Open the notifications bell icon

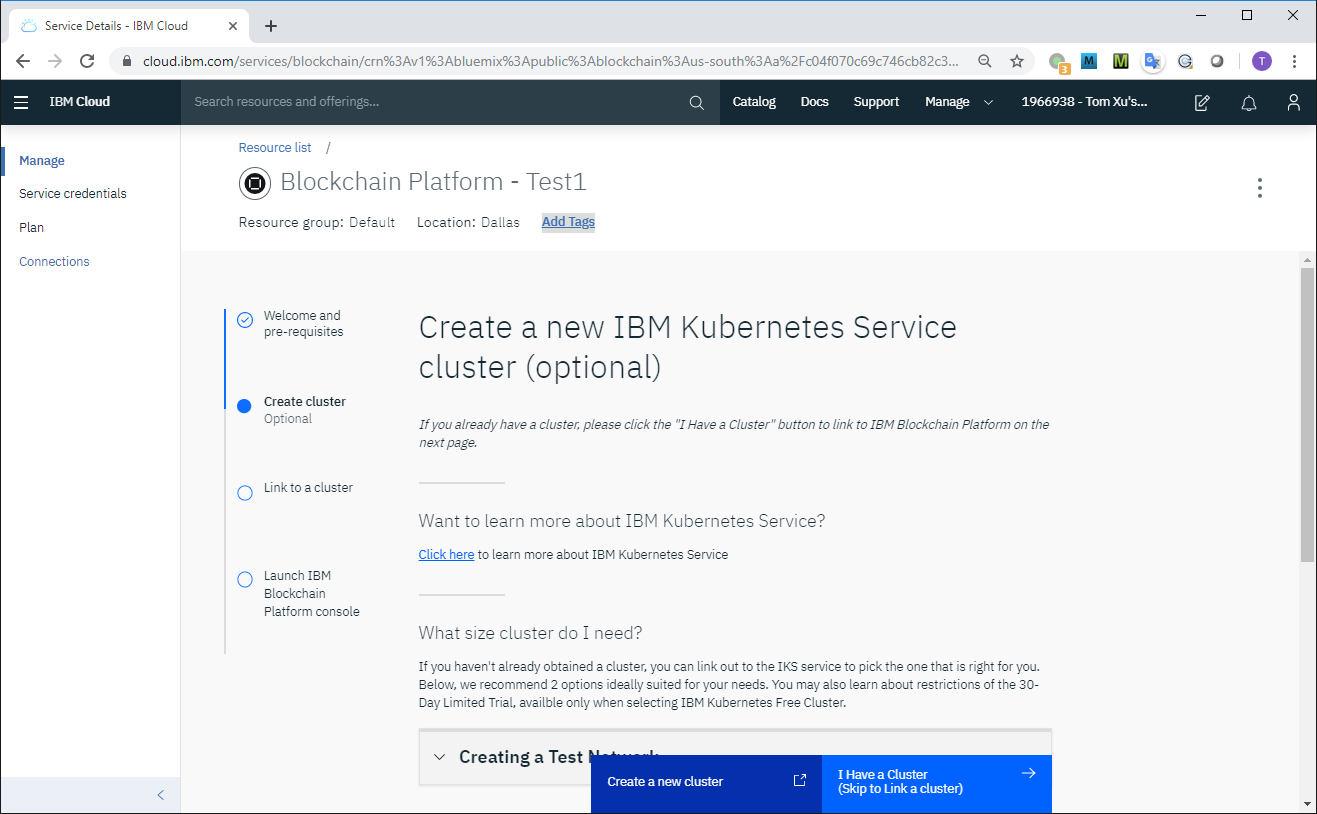click(1249, 102)
